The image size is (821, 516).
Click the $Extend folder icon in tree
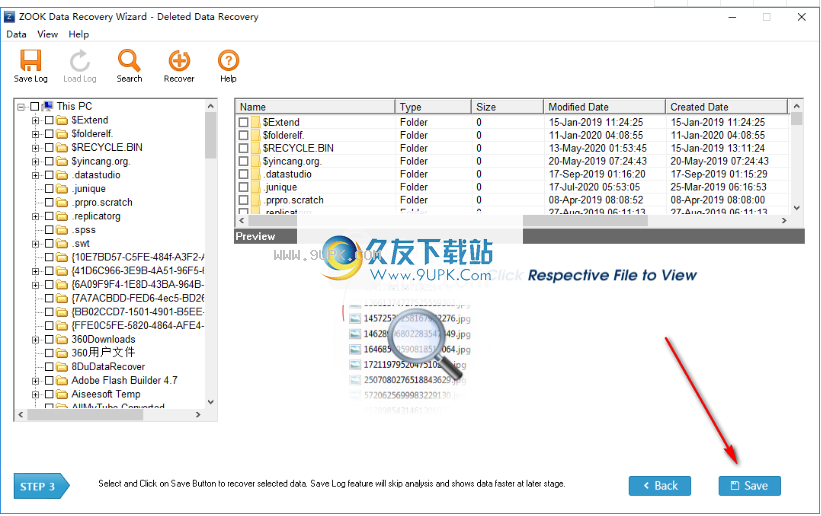[x=62, y=120]
